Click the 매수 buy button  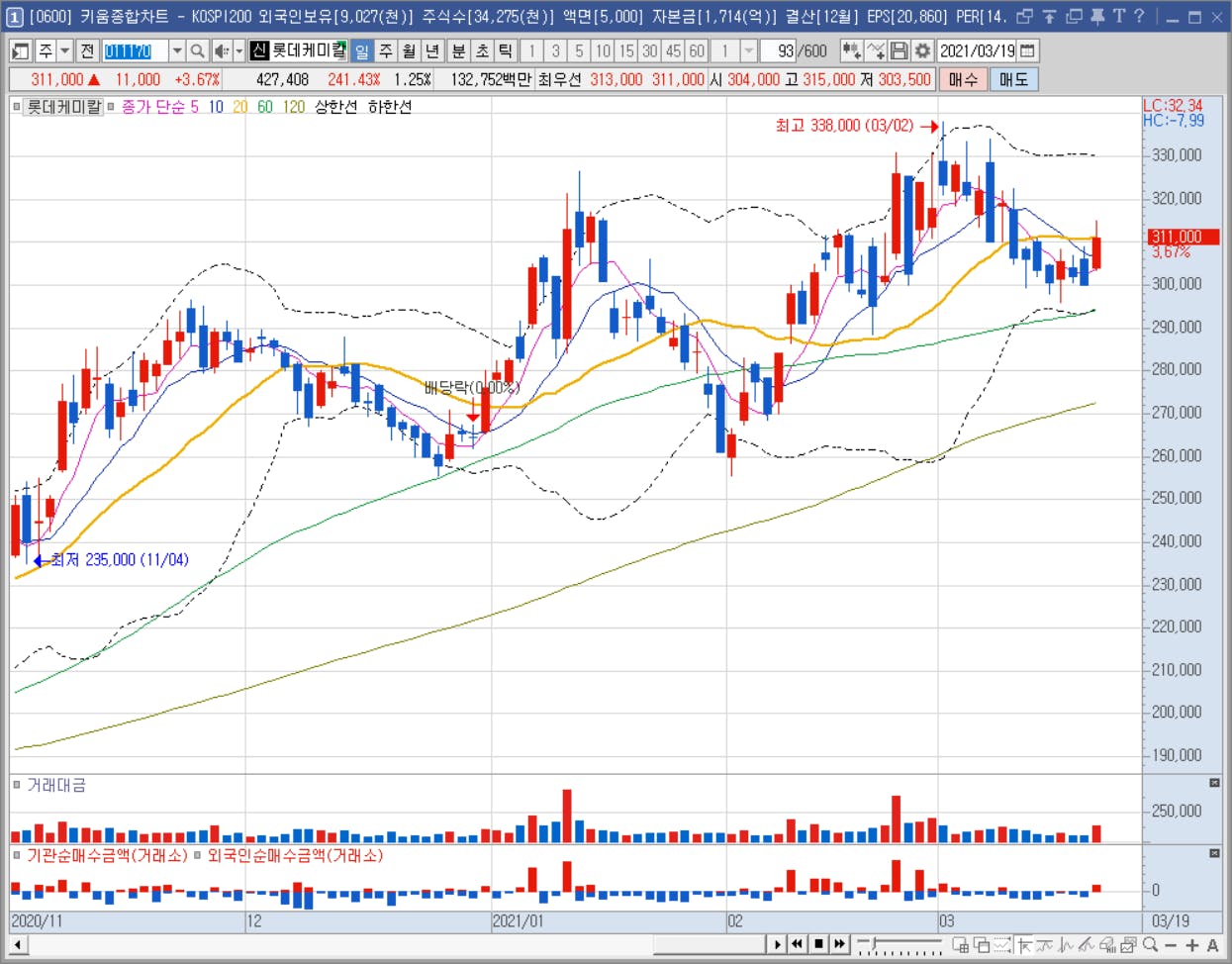(x=962, y=79)
